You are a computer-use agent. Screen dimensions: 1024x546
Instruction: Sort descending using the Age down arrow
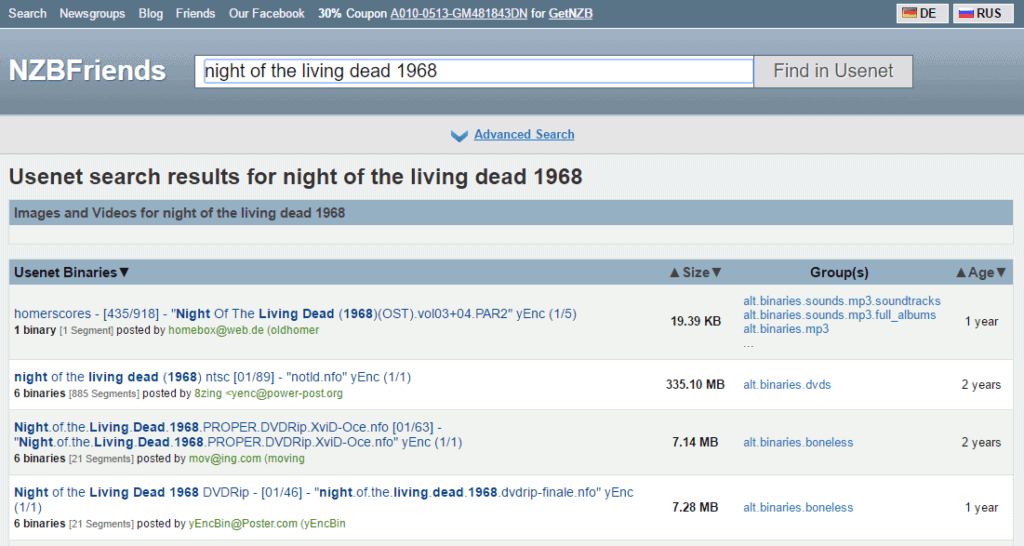(1001, 273)
